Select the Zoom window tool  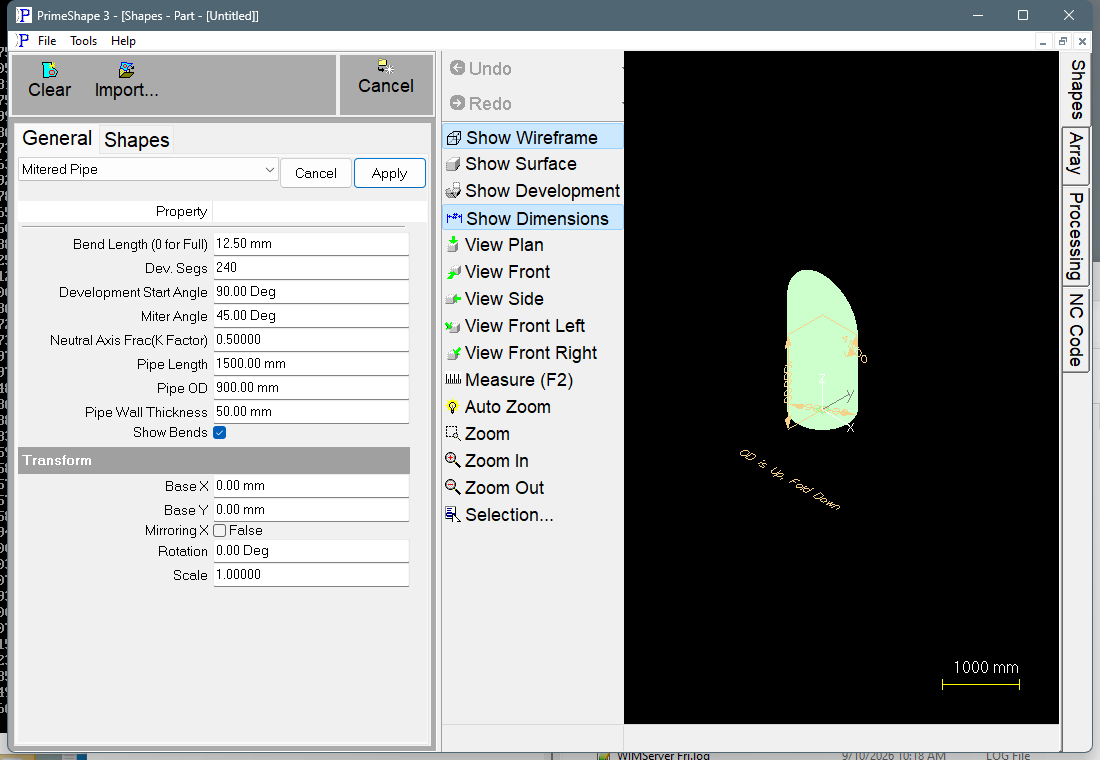point(478,434)
